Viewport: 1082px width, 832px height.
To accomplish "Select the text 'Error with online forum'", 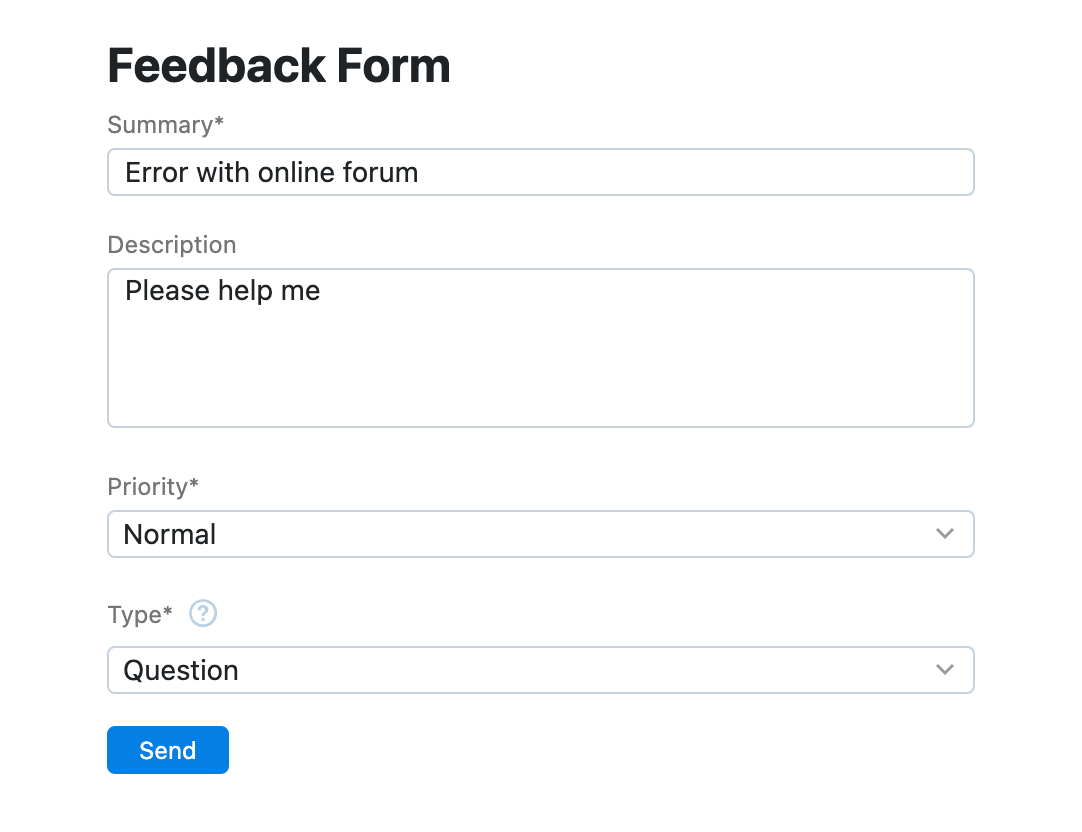I will tap(270, 172).
